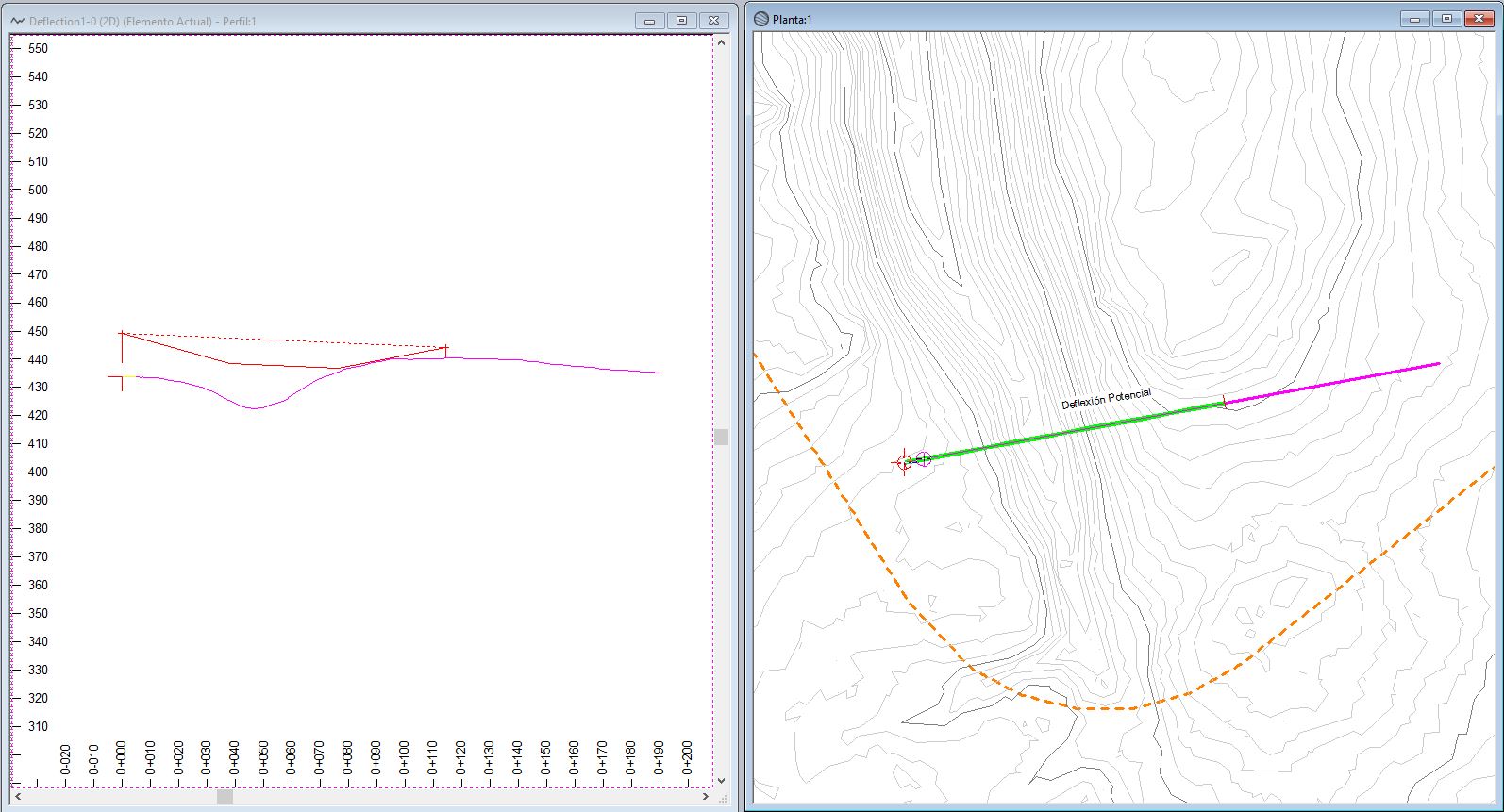Select the red crosshair marker in plan view
This screenshot has width=1504, height=812.
click(x=904, y=462)
